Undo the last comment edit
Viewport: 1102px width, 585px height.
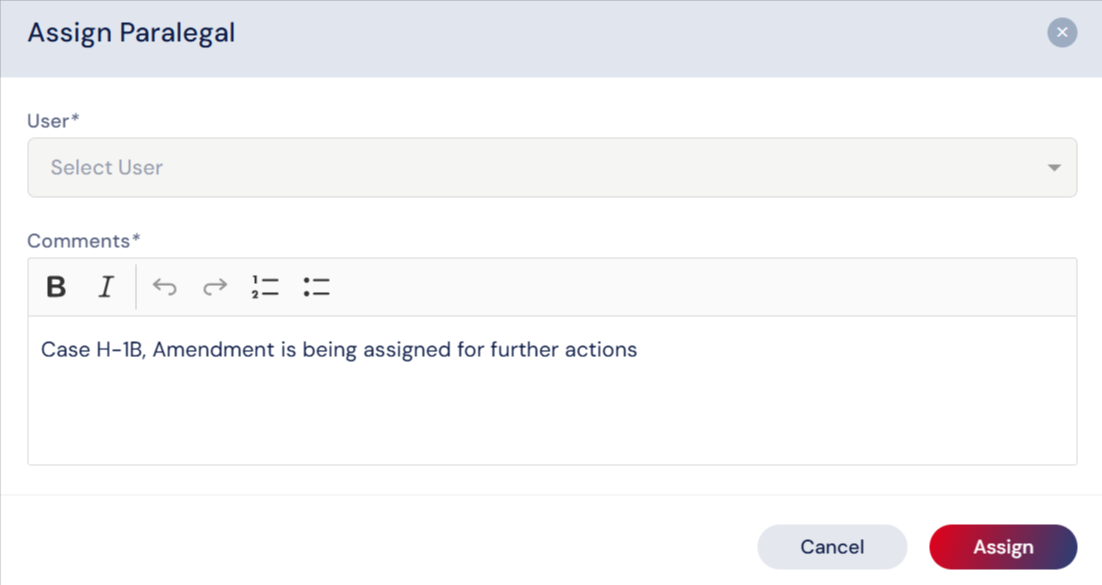coord(165,287)
